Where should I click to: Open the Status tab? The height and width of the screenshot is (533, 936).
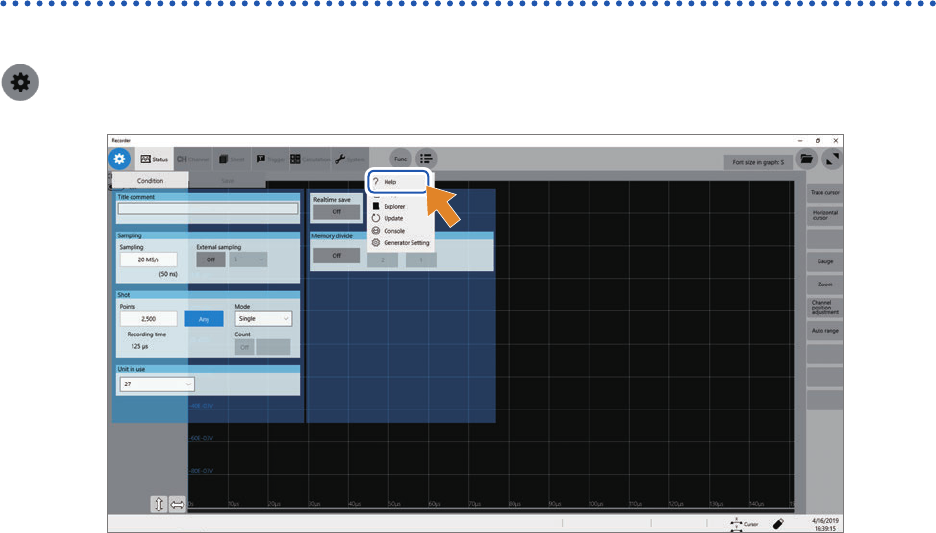point(154,159)
